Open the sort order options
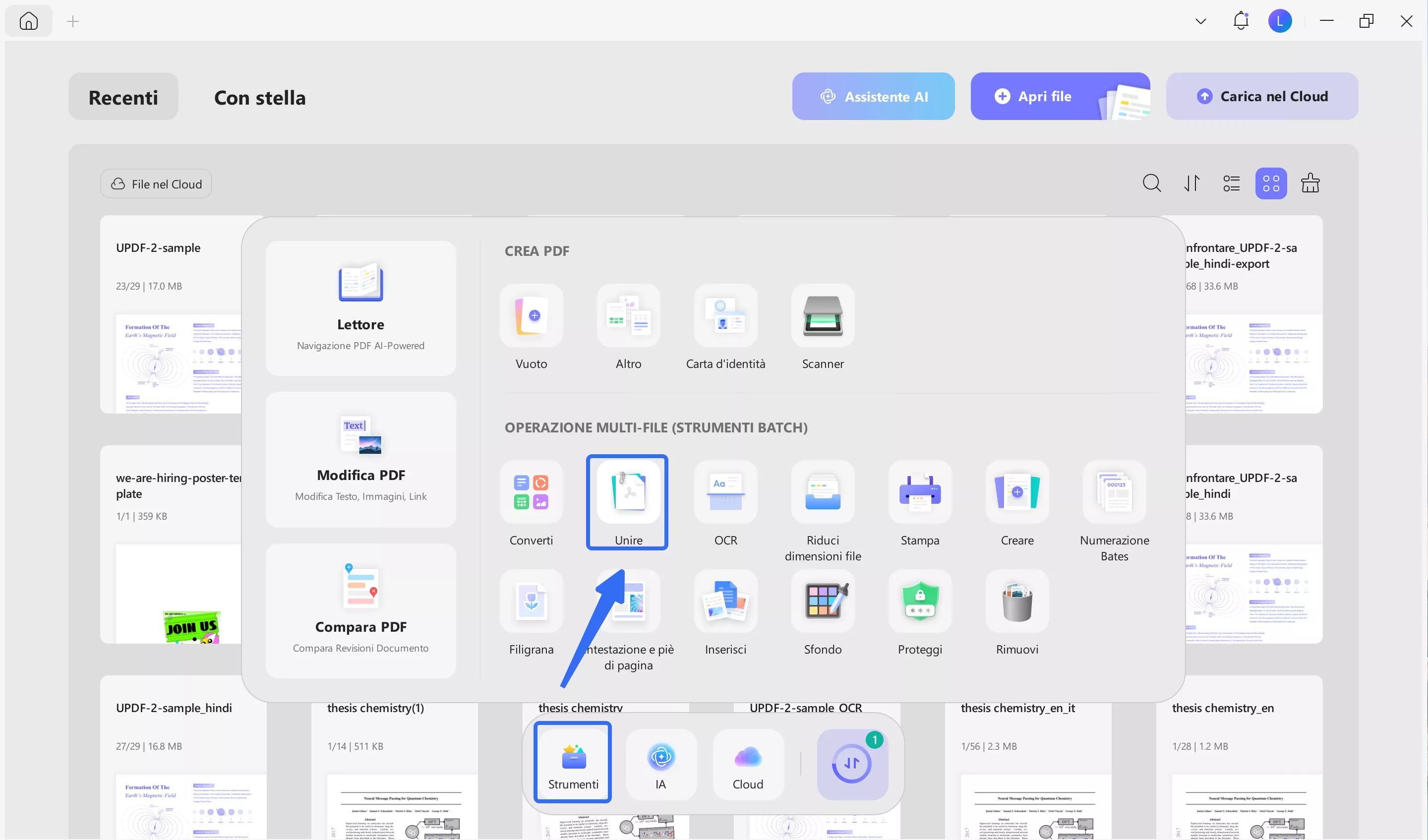The width and height of the screenshot is (1428, 840). (1191, 183)
